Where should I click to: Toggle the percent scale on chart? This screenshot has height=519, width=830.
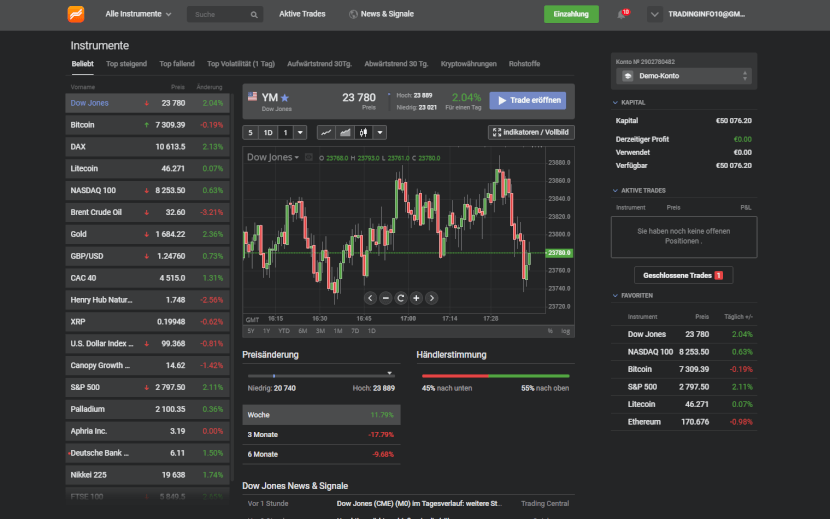click(x=550, y=331)
